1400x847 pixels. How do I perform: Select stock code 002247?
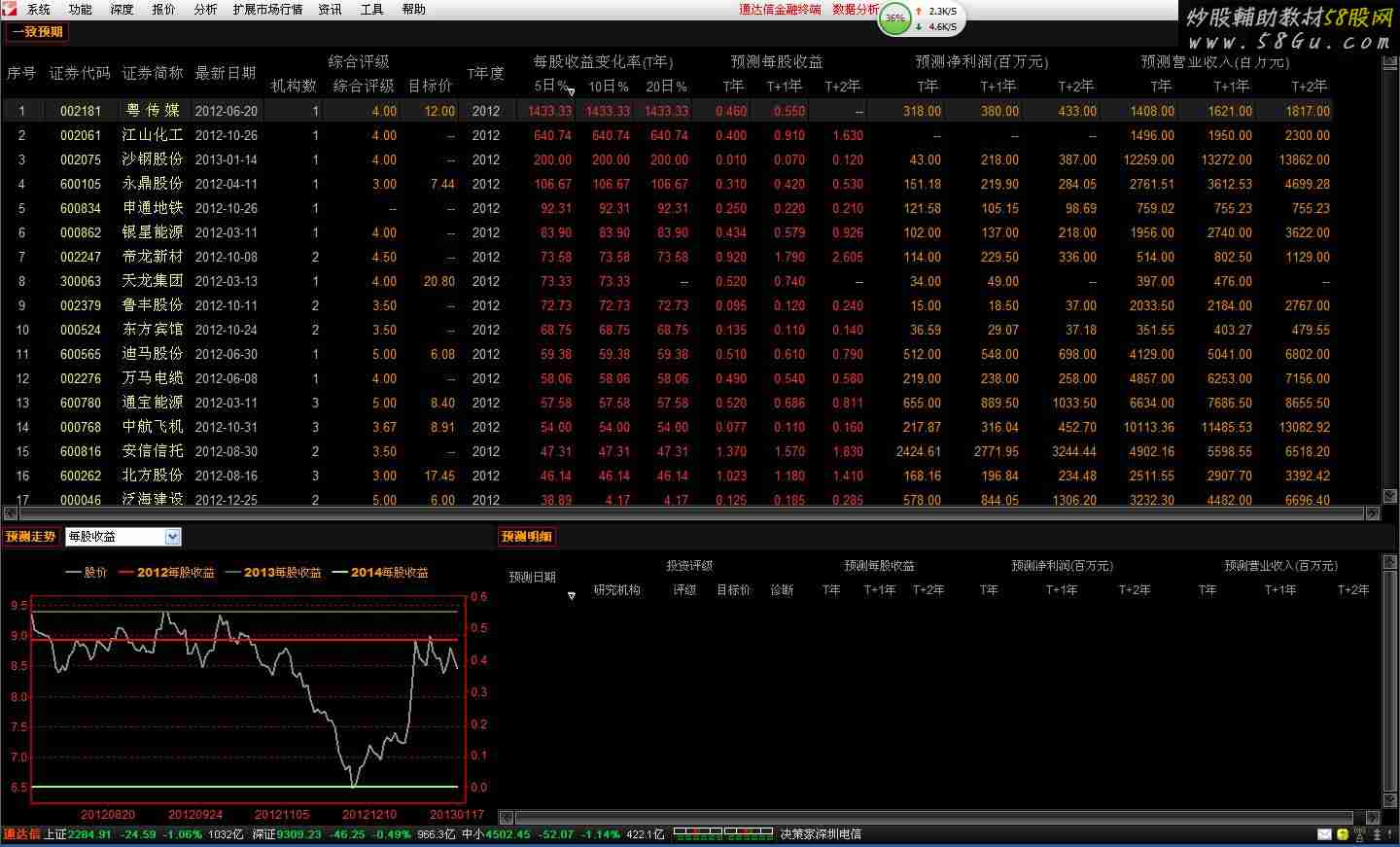click(x=81, y=257)
